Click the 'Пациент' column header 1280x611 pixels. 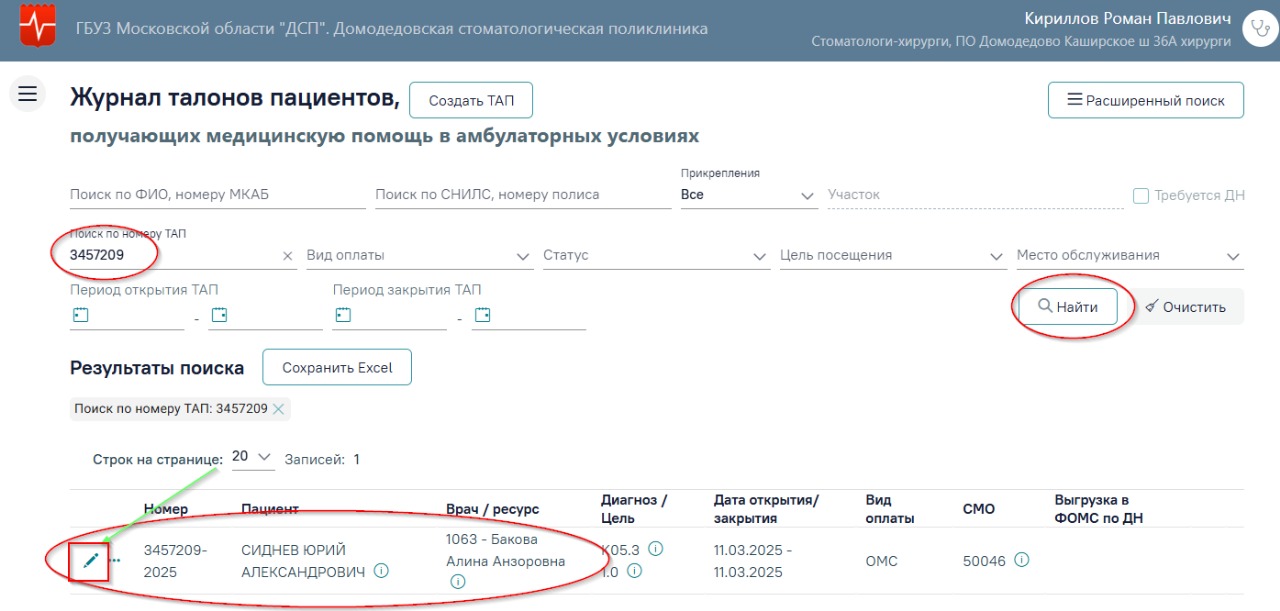(270, 510)
